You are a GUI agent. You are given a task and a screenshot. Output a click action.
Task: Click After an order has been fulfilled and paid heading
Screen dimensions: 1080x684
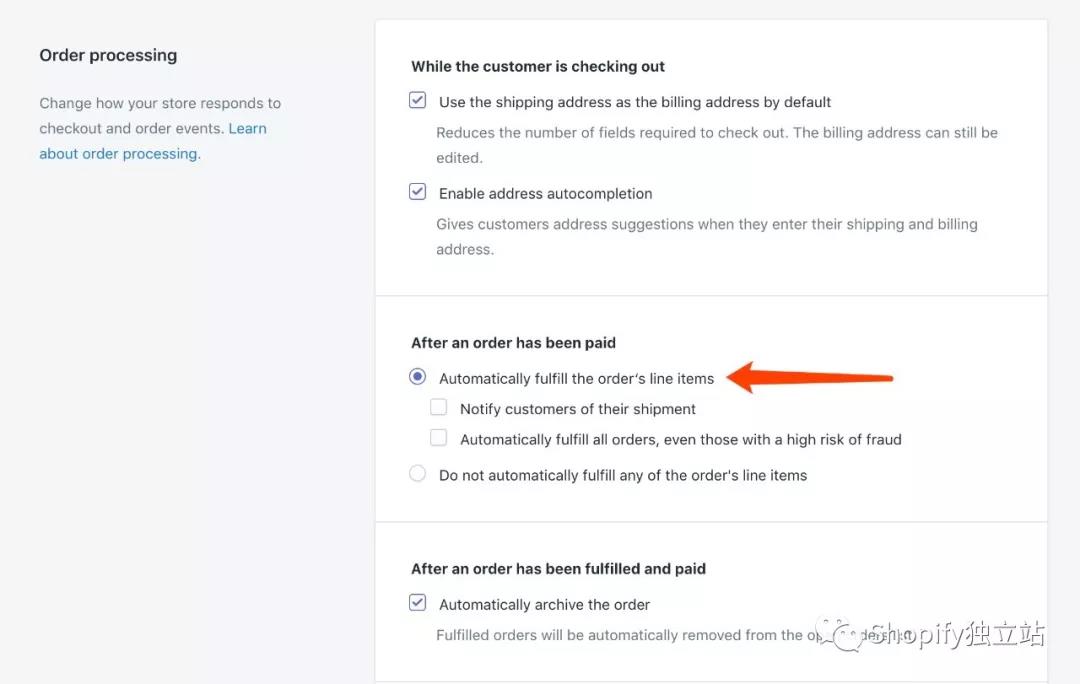click(x=558, y=569)
